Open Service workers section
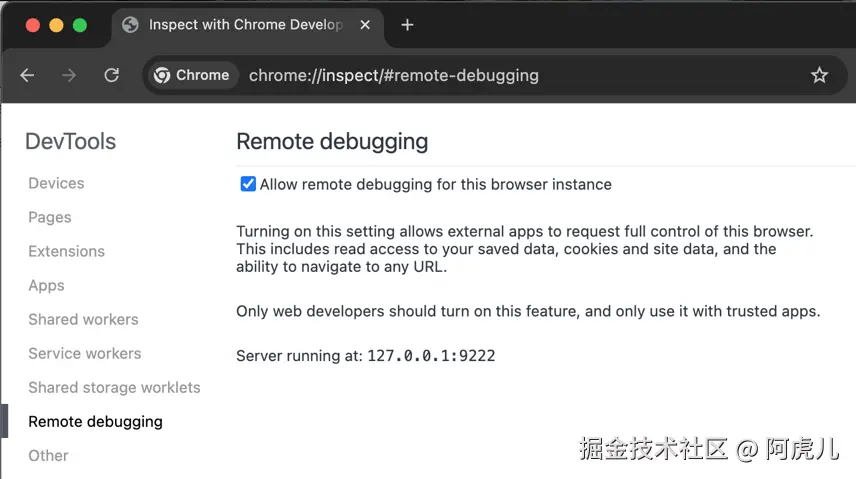Viewport: 856px width, 479px height. click(85, 353)
